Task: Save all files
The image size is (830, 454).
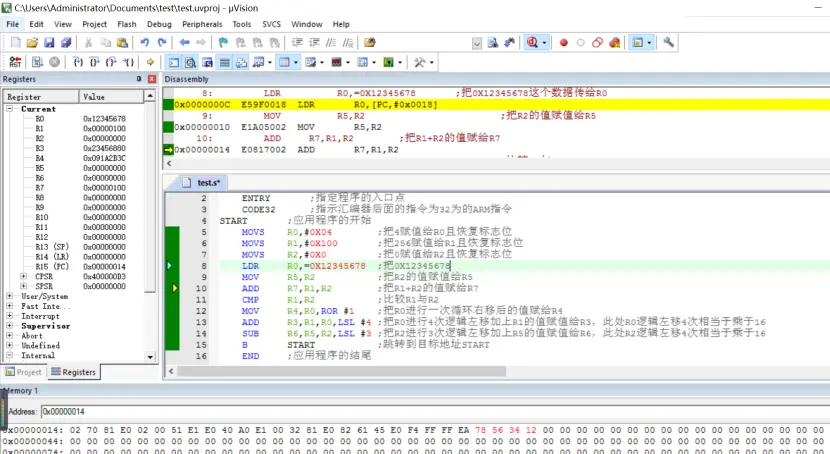Action: click(66, 42)
